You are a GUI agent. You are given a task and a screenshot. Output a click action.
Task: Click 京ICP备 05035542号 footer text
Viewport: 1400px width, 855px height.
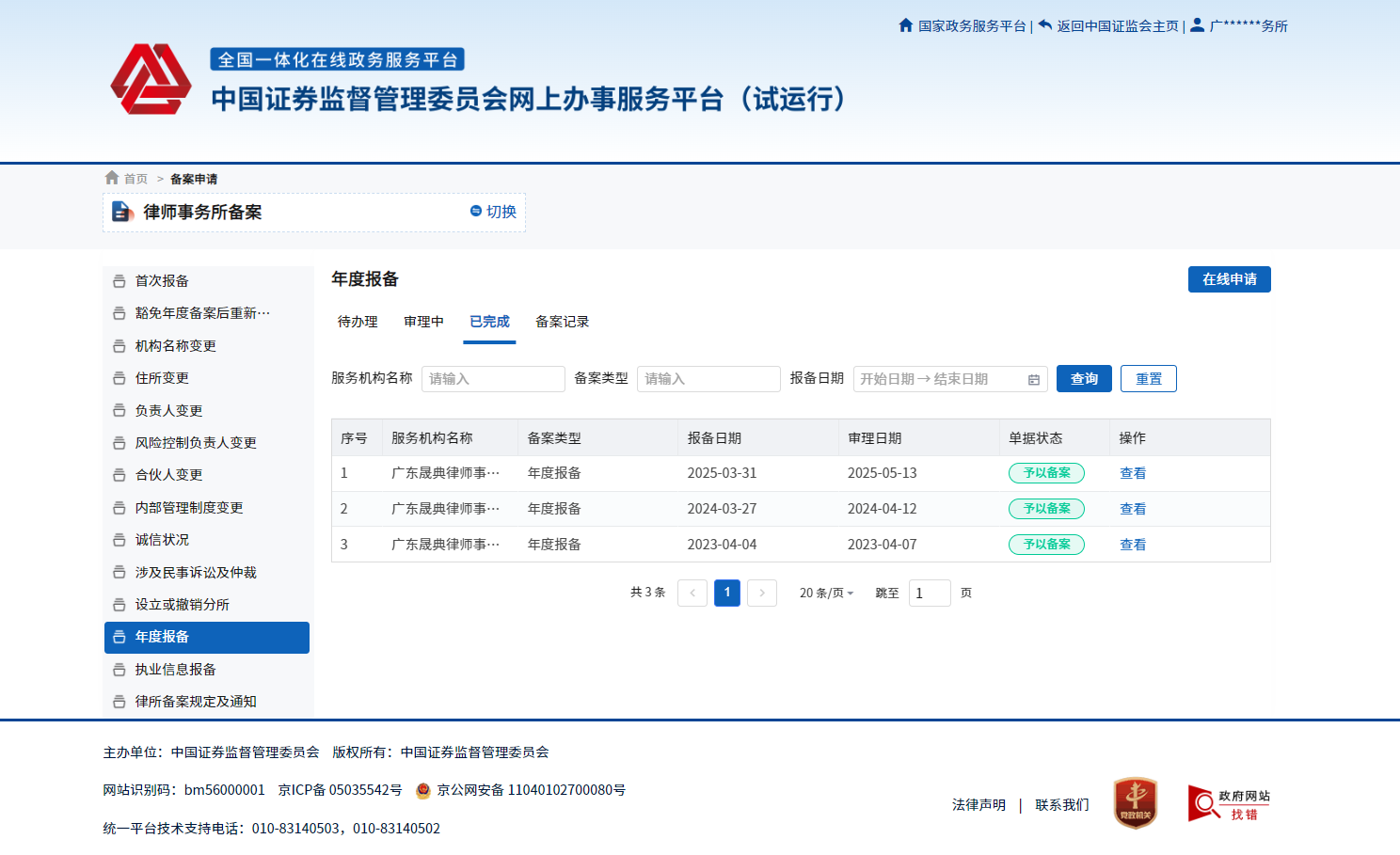click(x=340, y=790)
